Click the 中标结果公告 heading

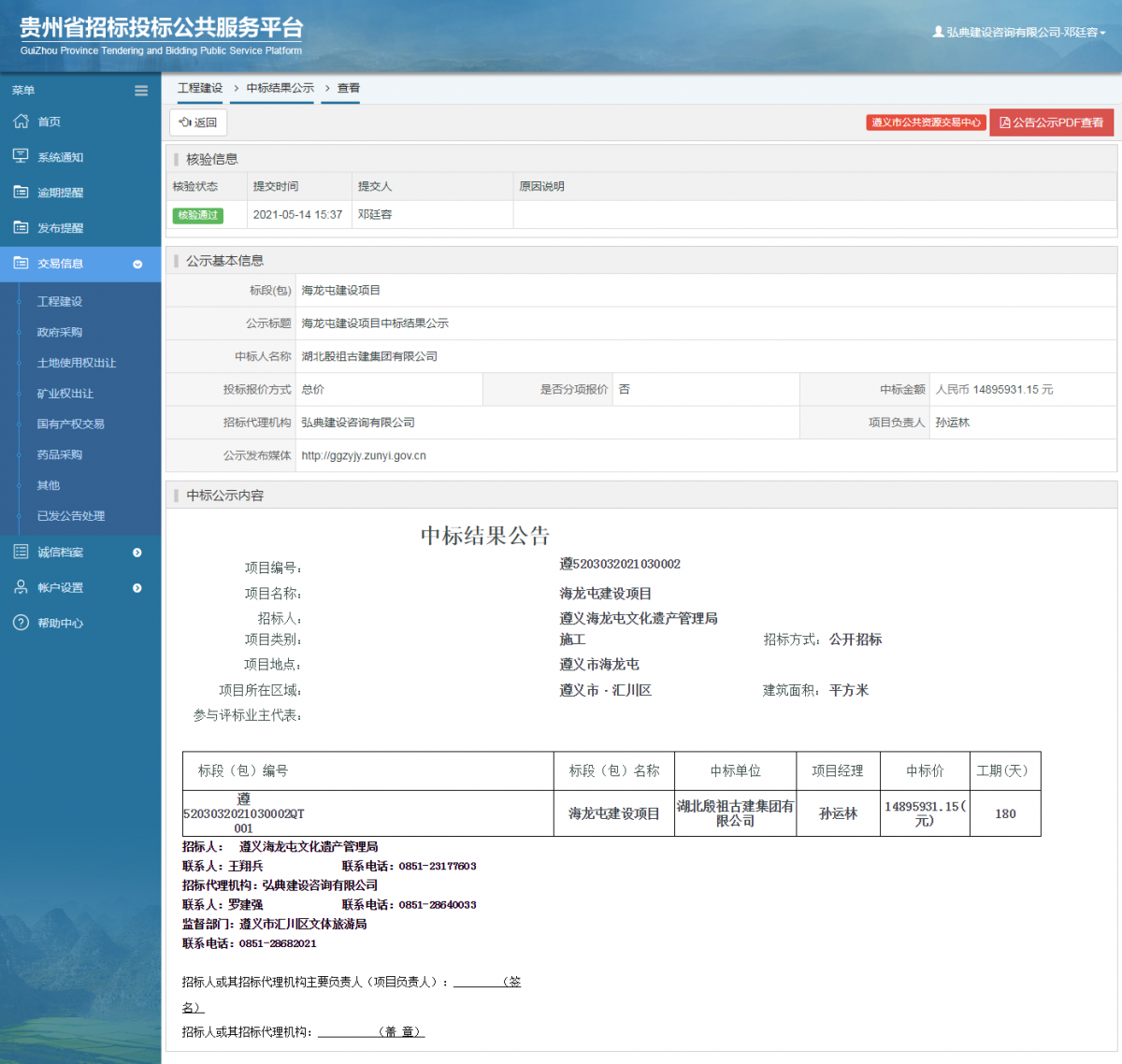click(485, 536)
